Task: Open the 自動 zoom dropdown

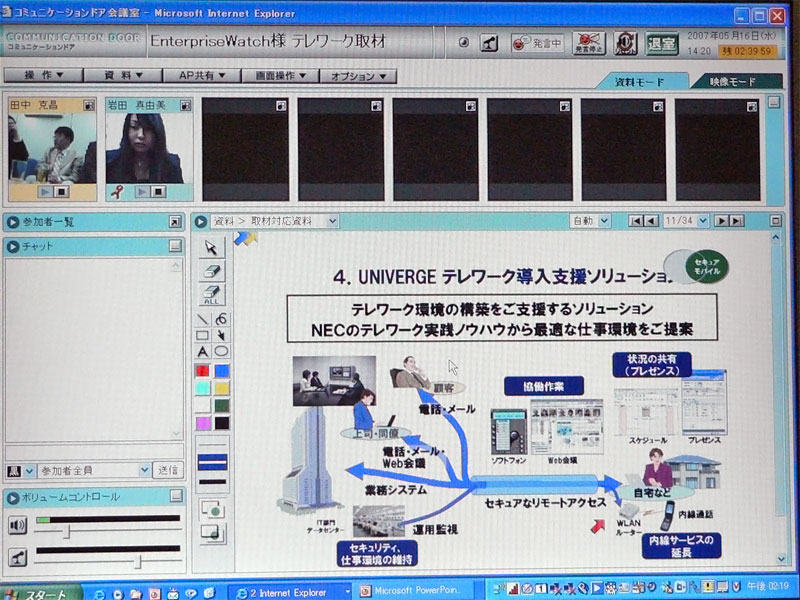Action: [604, 221]
